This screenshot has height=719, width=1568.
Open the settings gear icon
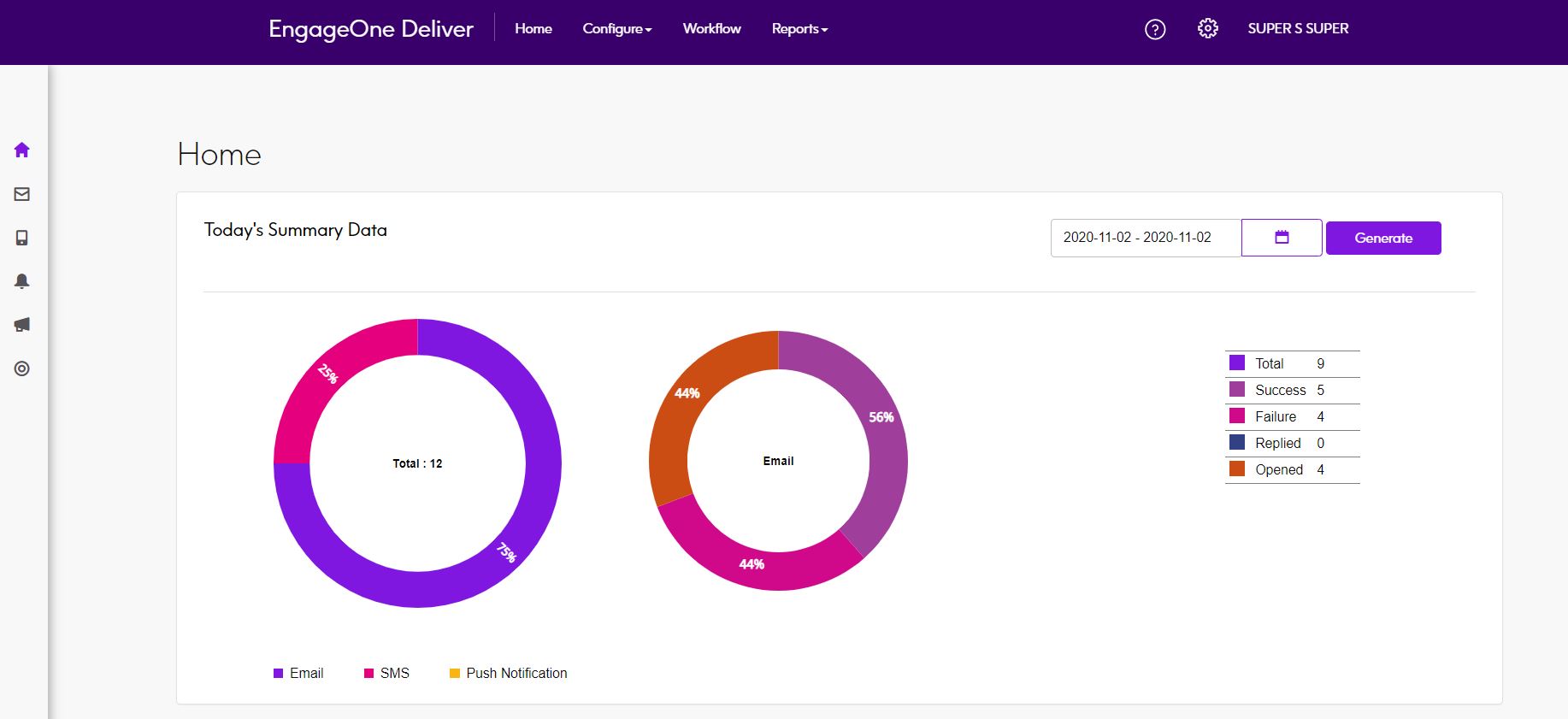(x=1207, y=29)
